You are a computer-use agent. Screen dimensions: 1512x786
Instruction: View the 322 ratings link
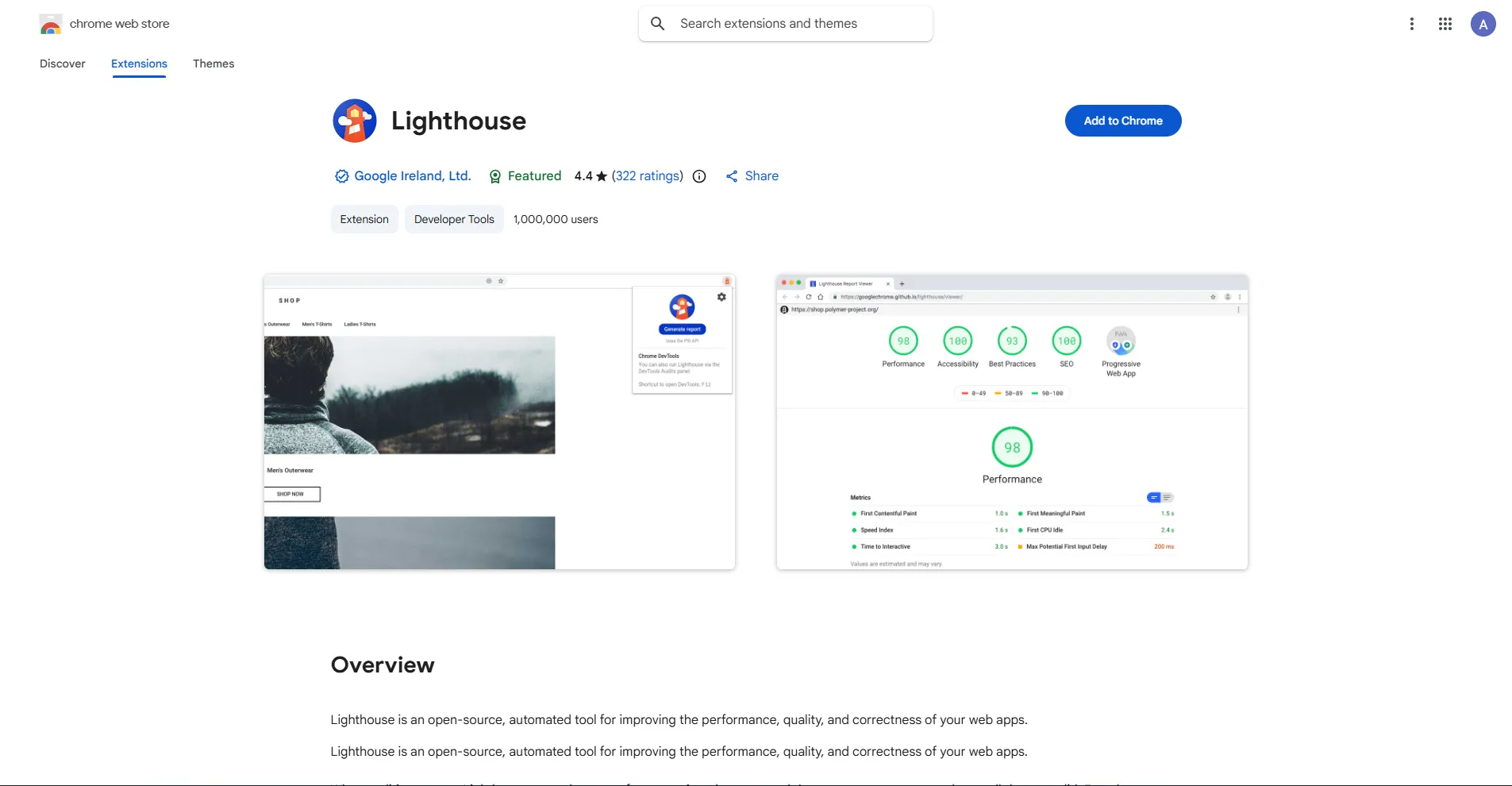tap(648, 176)
